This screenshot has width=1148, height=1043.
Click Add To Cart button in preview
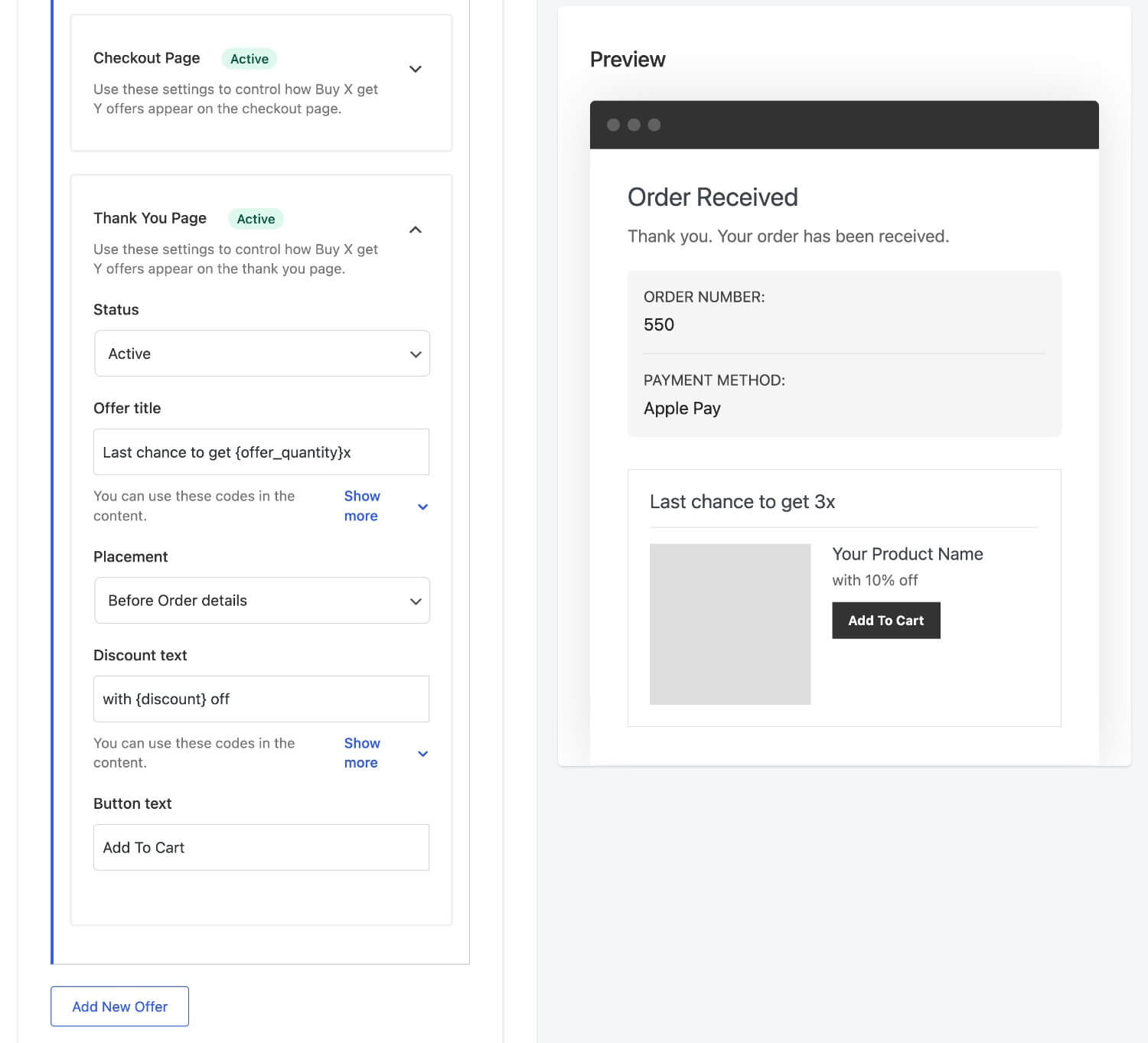pos(885,621)
